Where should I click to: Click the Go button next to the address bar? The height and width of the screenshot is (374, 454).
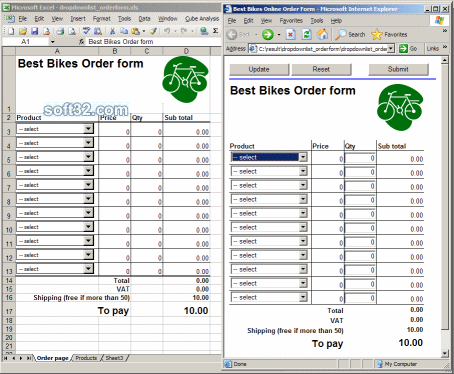(x=408, y=49)
